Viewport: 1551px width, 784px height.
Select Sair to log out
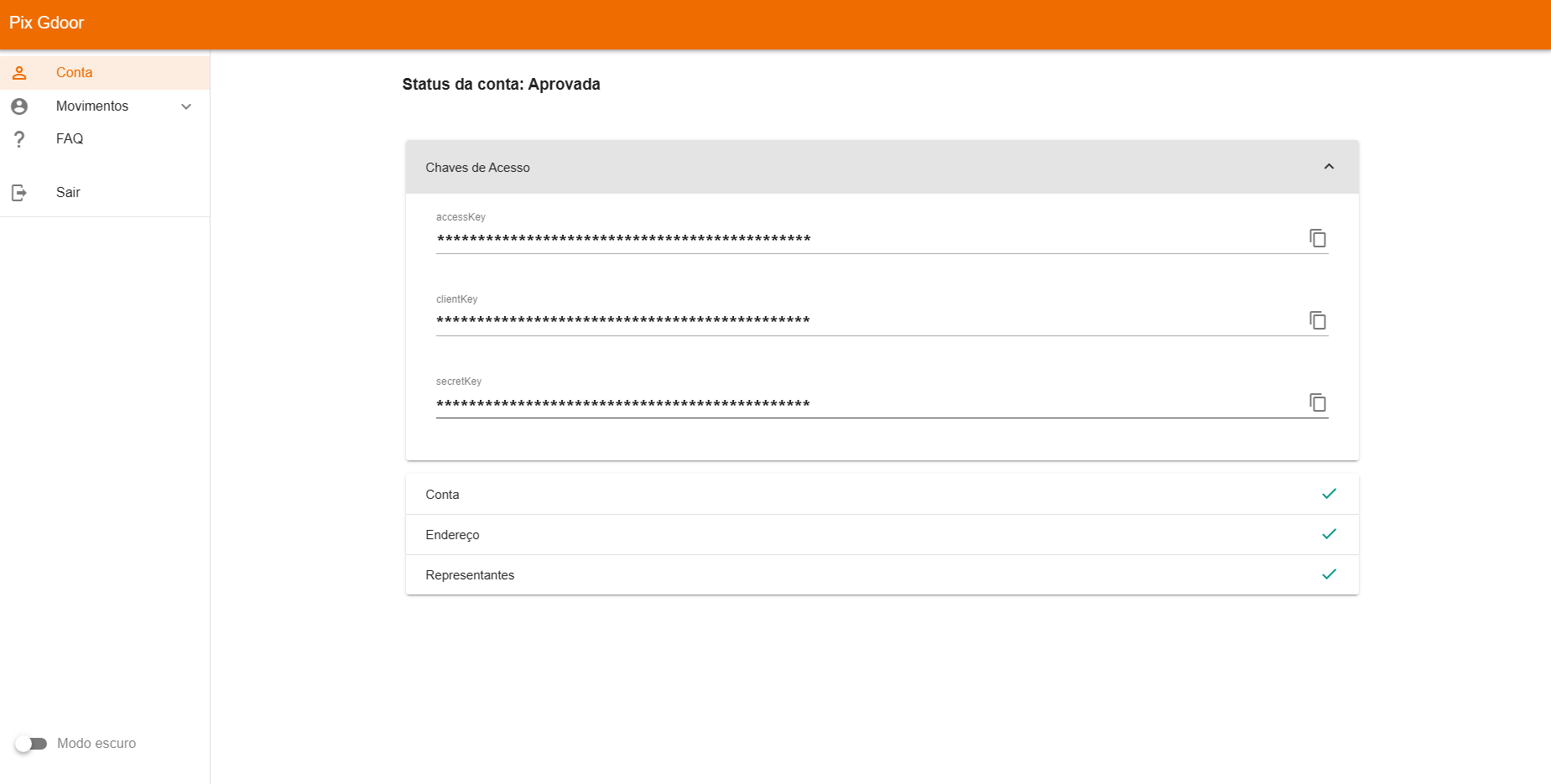105,193
